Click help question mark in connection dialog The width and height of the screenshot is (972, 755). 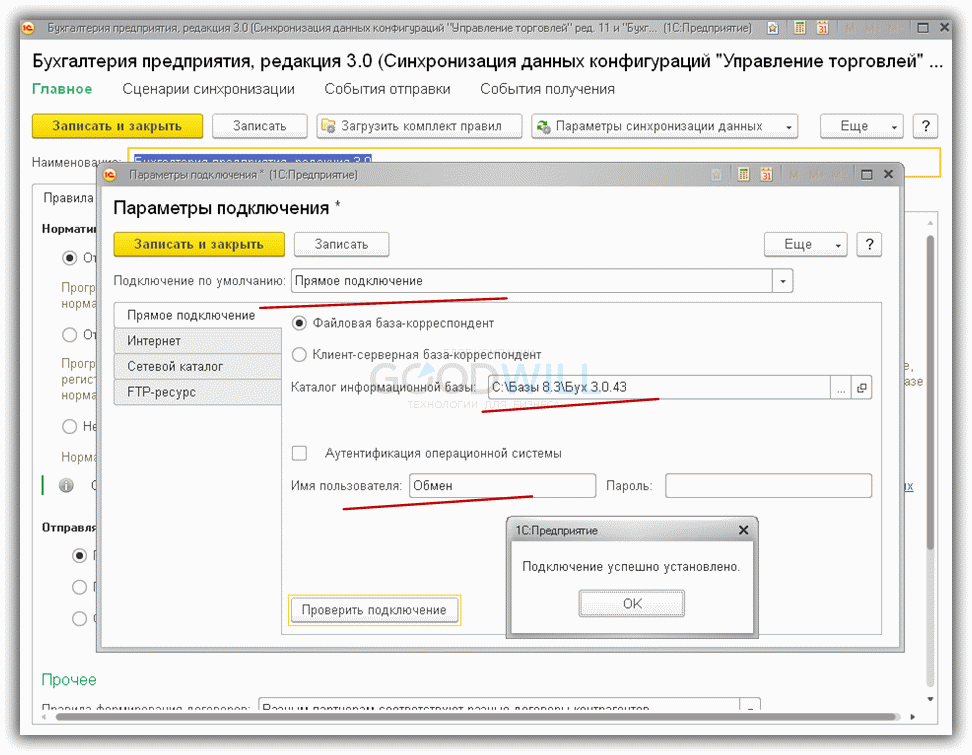(869, 244)
